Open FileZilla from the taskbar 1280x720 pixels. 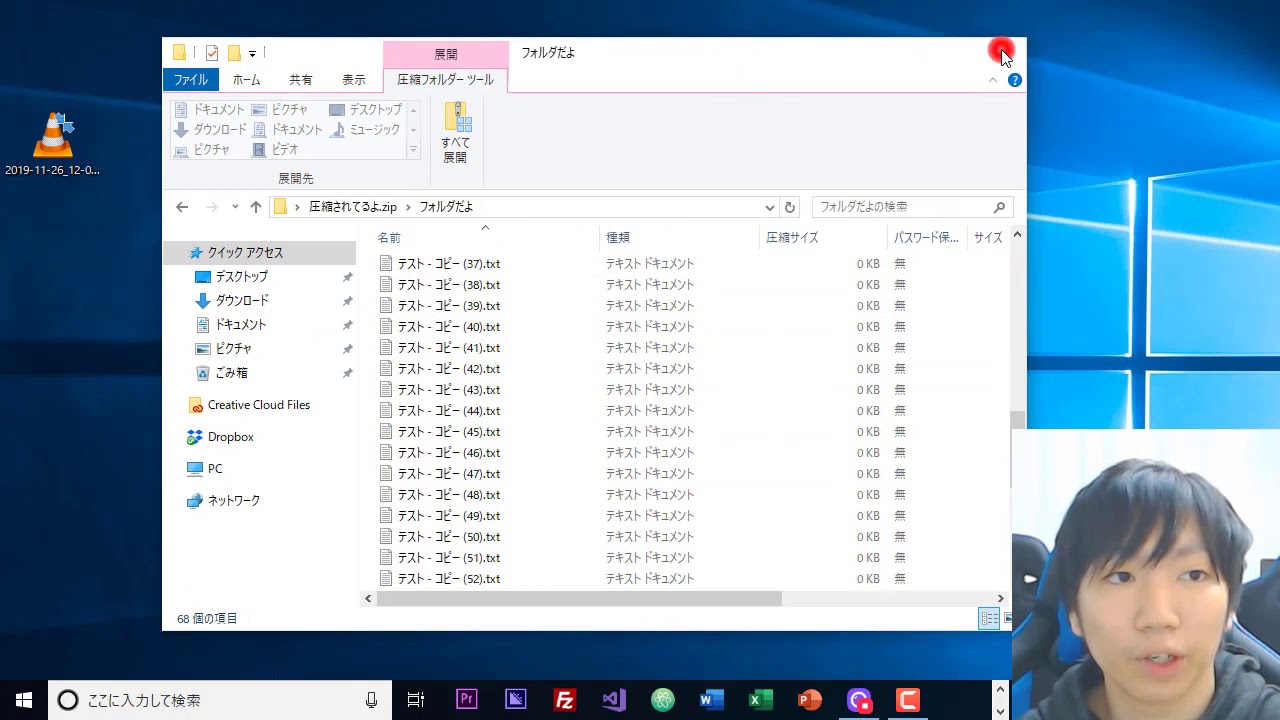point(565,700)
